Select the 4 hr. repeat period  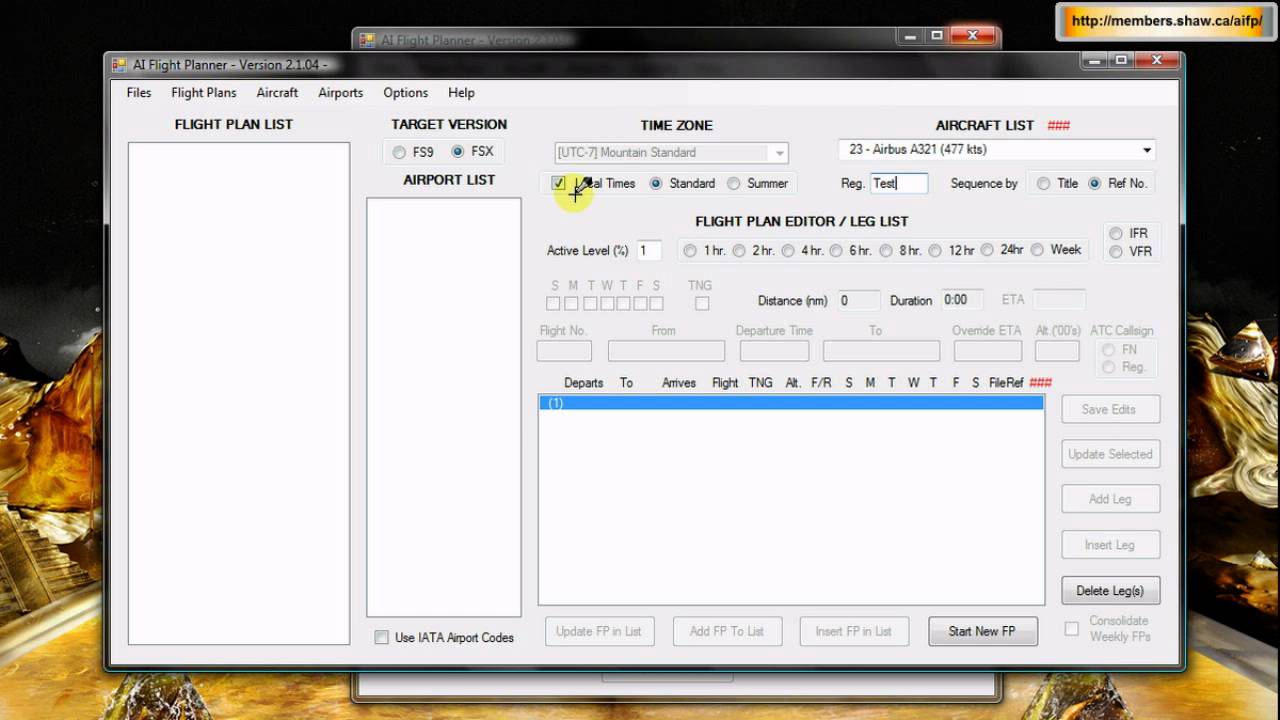(788, 250)
